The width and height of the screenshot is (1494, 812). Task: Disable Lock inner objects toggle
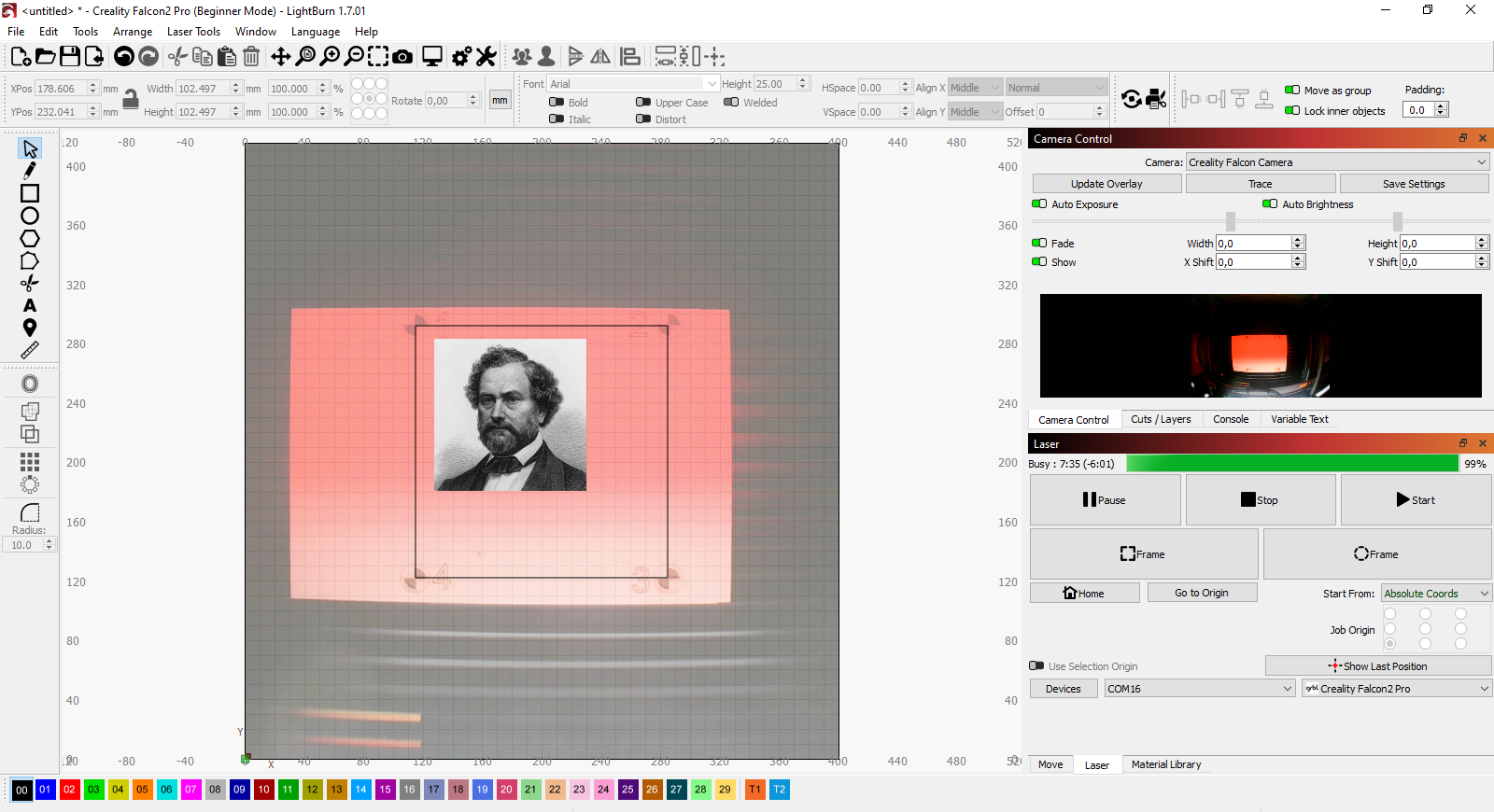point(1292,111)
